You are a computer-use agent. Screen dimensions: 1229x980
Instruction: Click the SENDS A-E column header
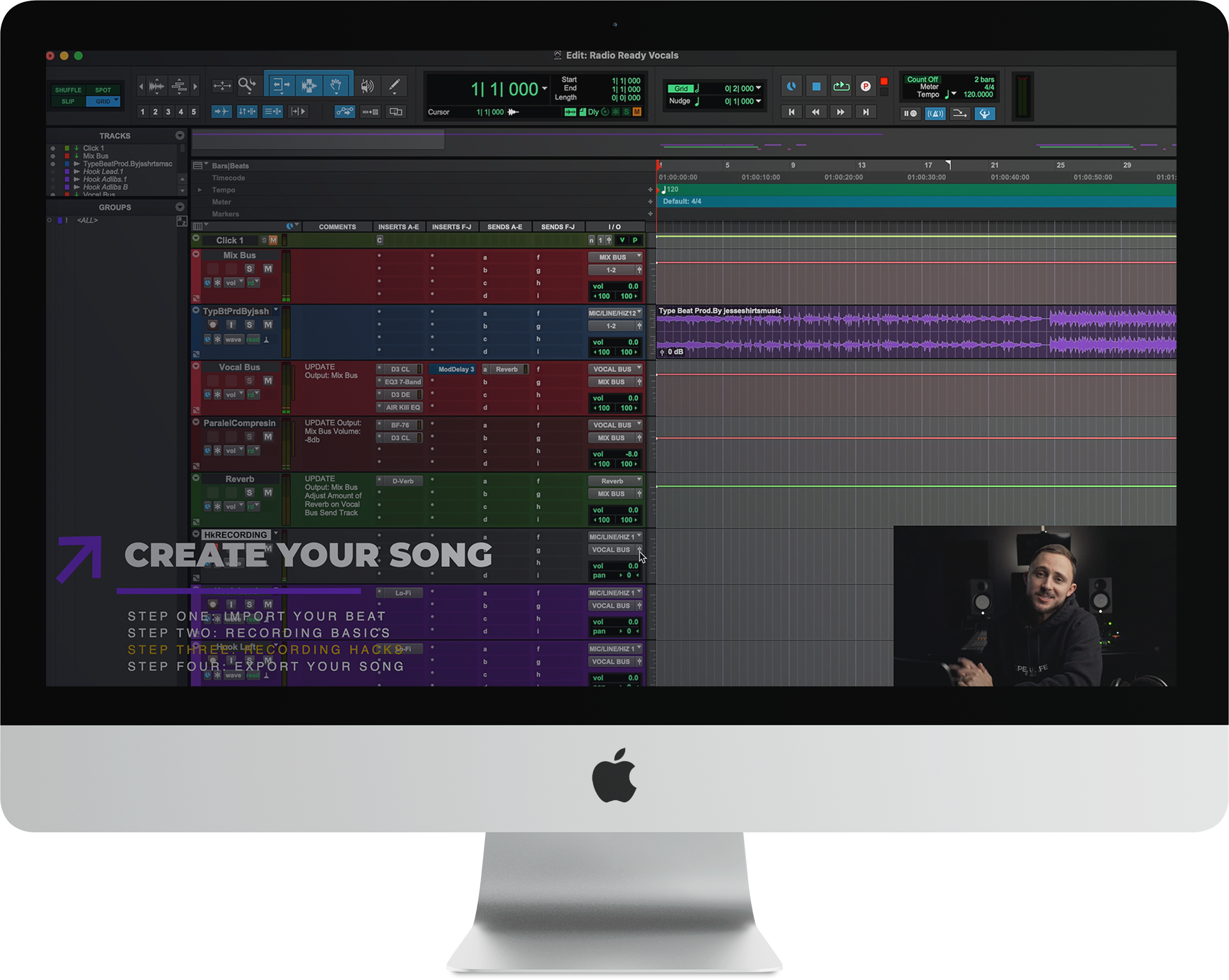click(505, 227)
